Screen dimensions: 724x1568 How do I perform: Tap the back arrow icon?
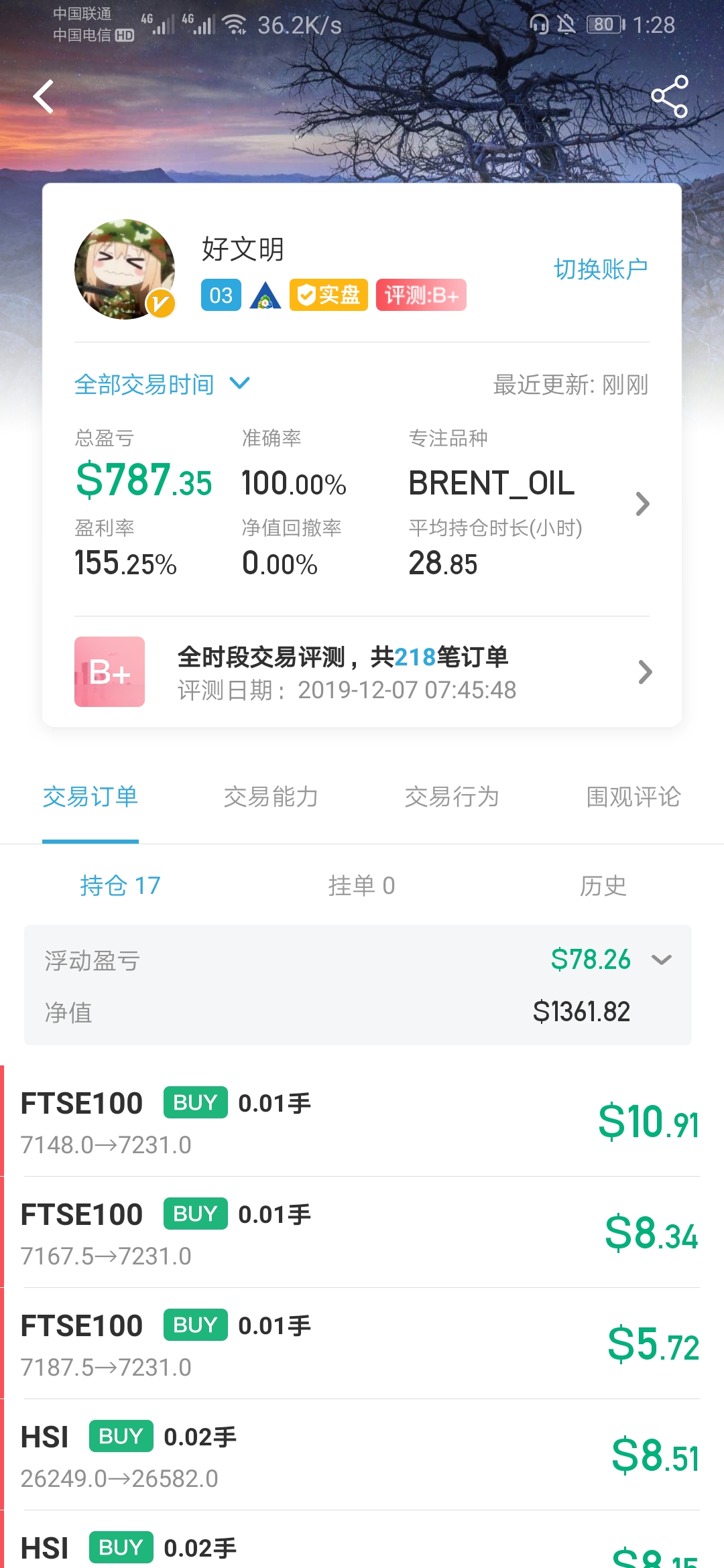[x=44, y=96]
